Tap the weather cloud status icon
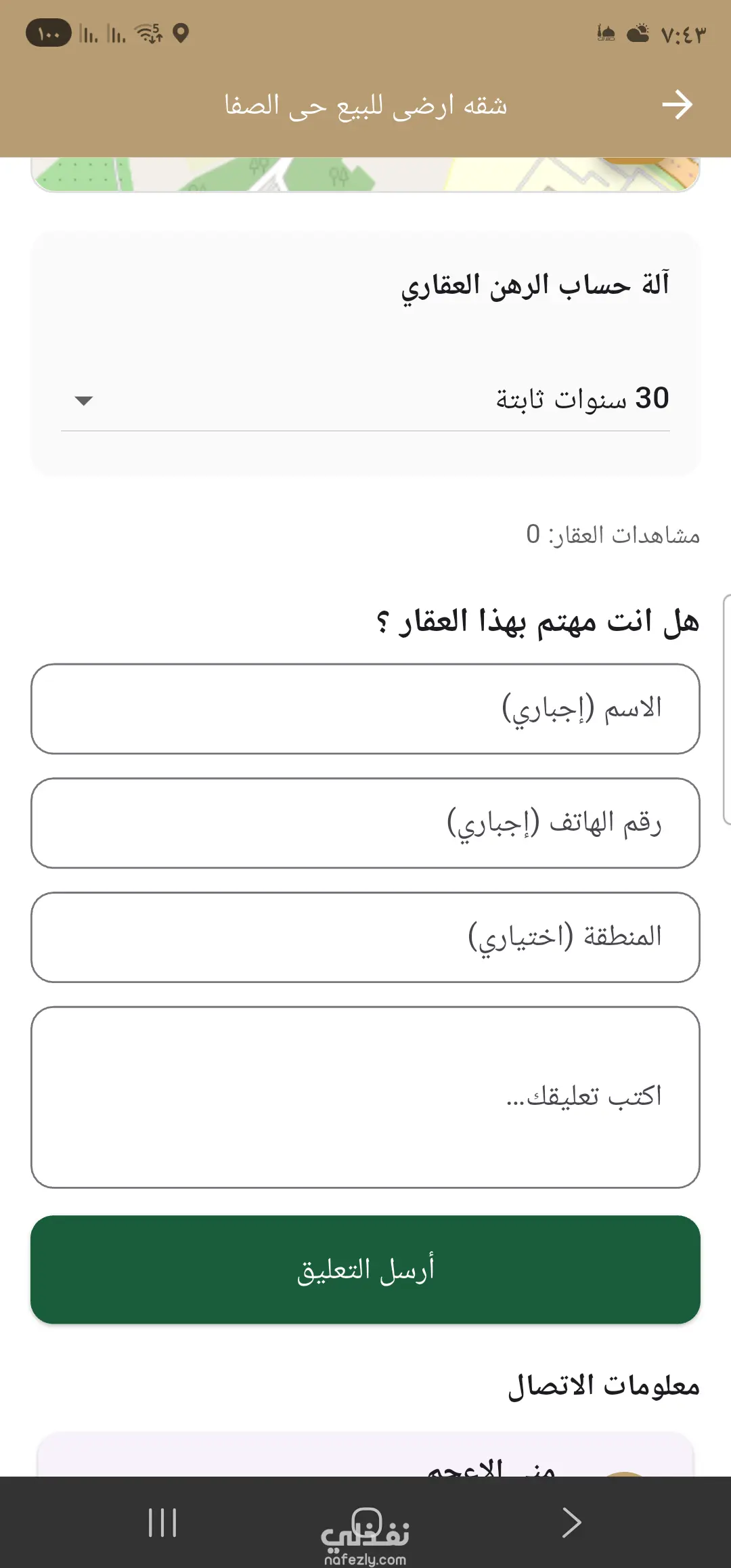Screen dimensions: 731x1568 tap(638, 32)
